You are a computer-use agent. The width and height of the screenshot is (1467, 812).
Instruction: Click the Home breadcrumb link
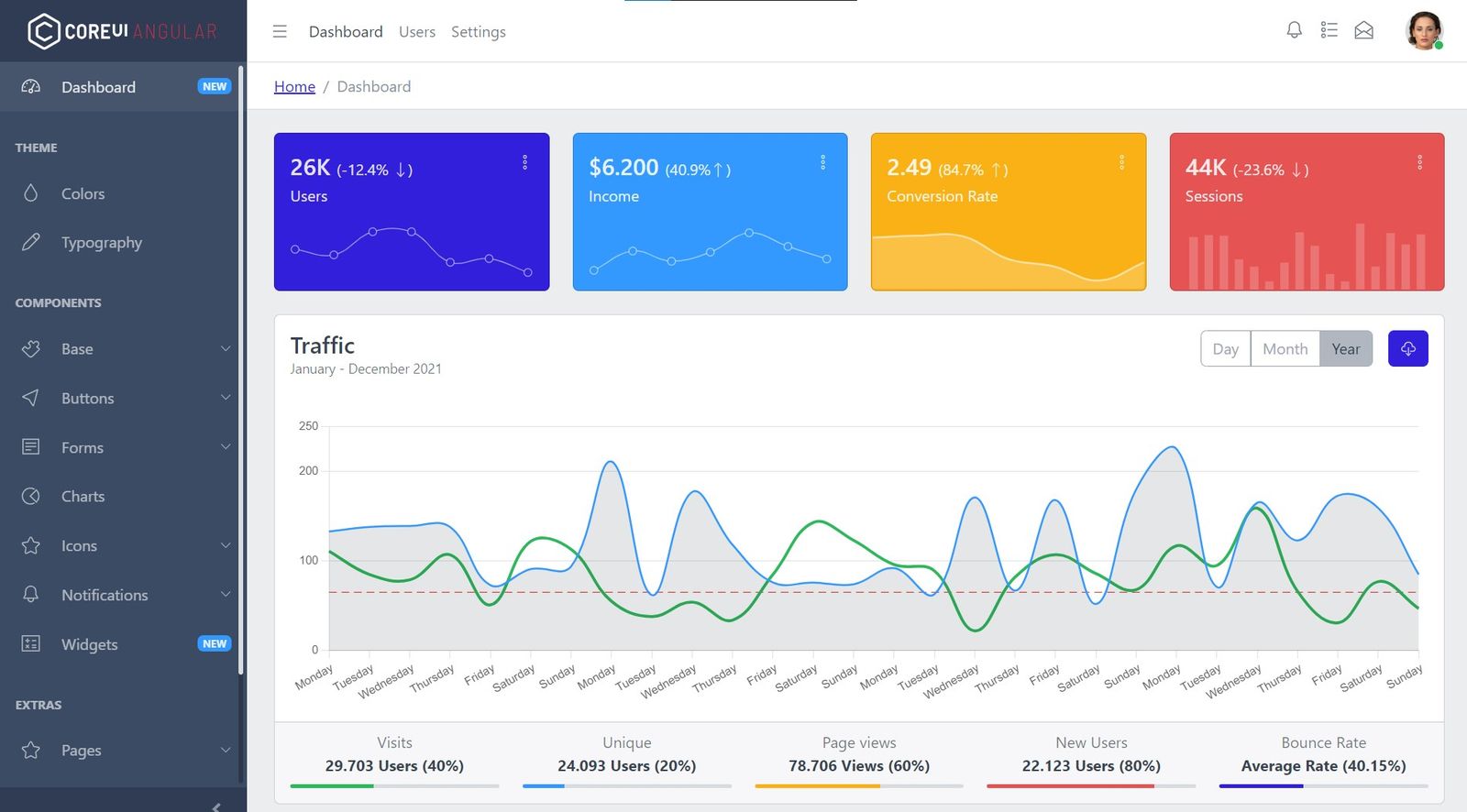coord(294,86)
